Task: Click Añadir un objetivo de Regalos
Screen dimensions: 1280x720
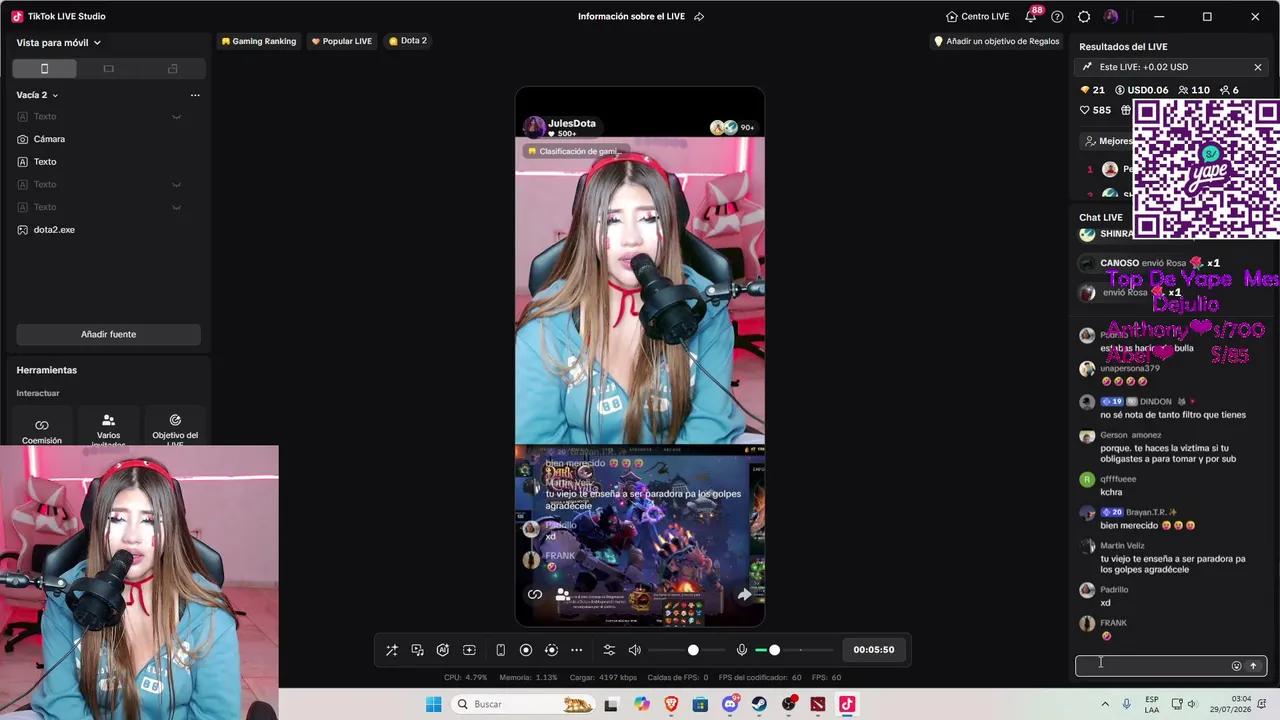Action: click(x=996, y=41)
